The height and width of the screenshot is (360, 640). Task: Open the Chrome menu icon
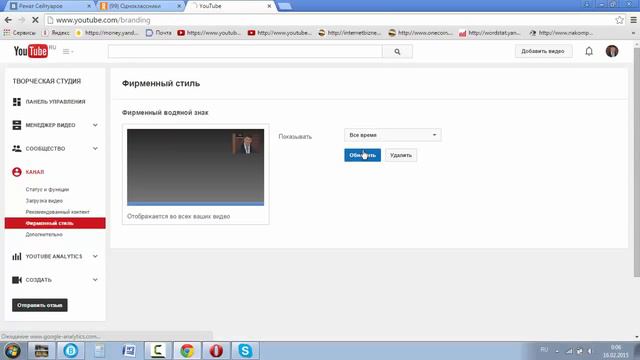[x=633, y=20]
